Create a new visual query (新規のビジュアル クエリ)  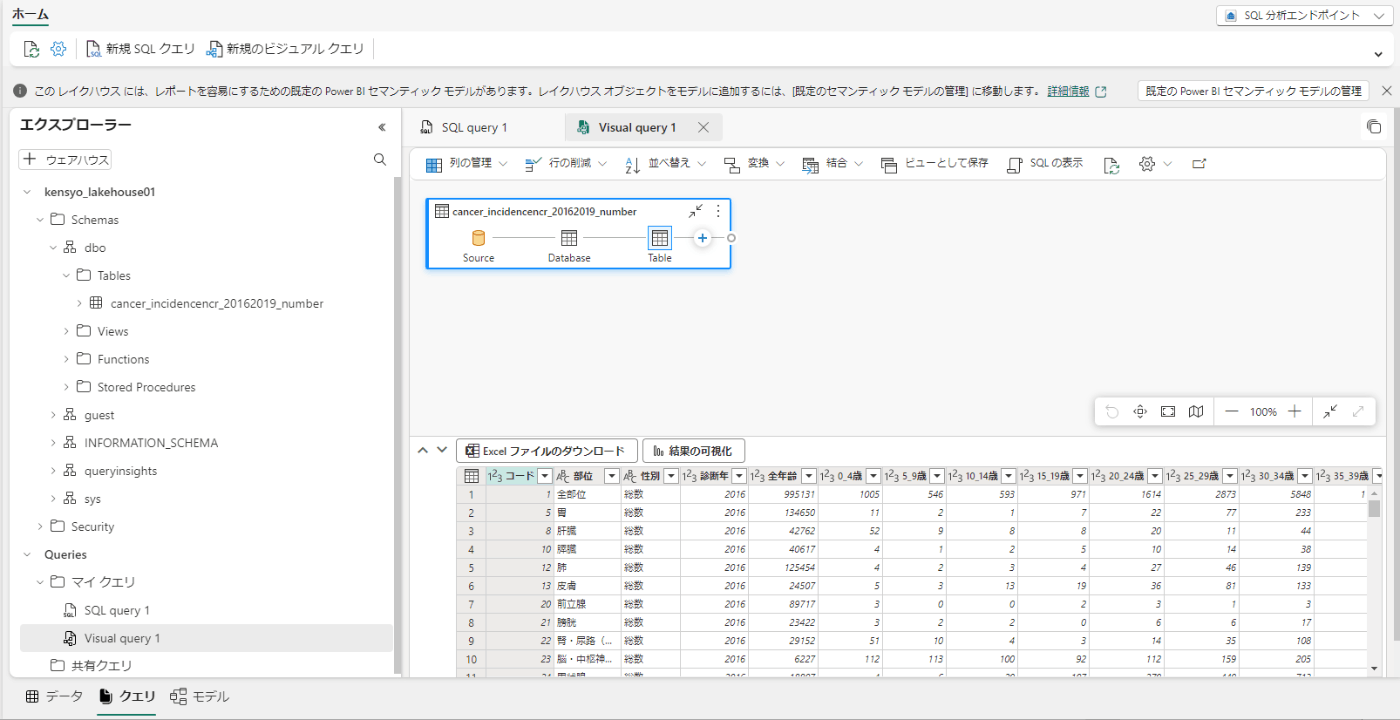pos(285,48)
